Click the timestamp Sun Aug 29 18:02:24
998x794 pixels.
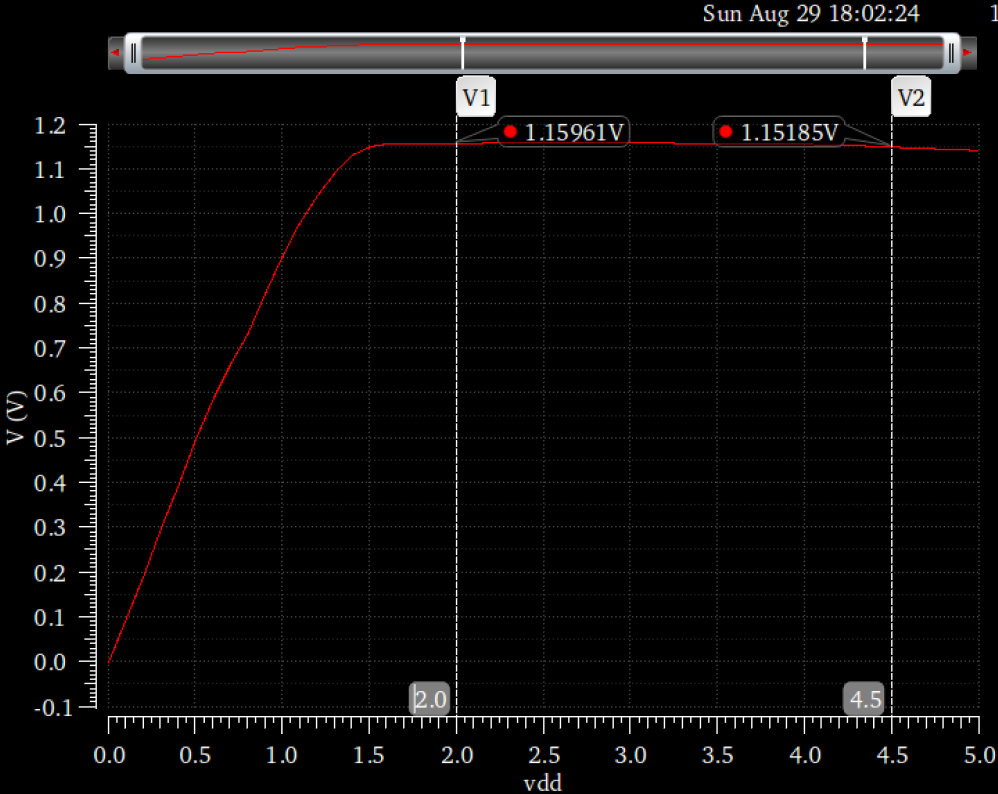[x=811, y=13]
